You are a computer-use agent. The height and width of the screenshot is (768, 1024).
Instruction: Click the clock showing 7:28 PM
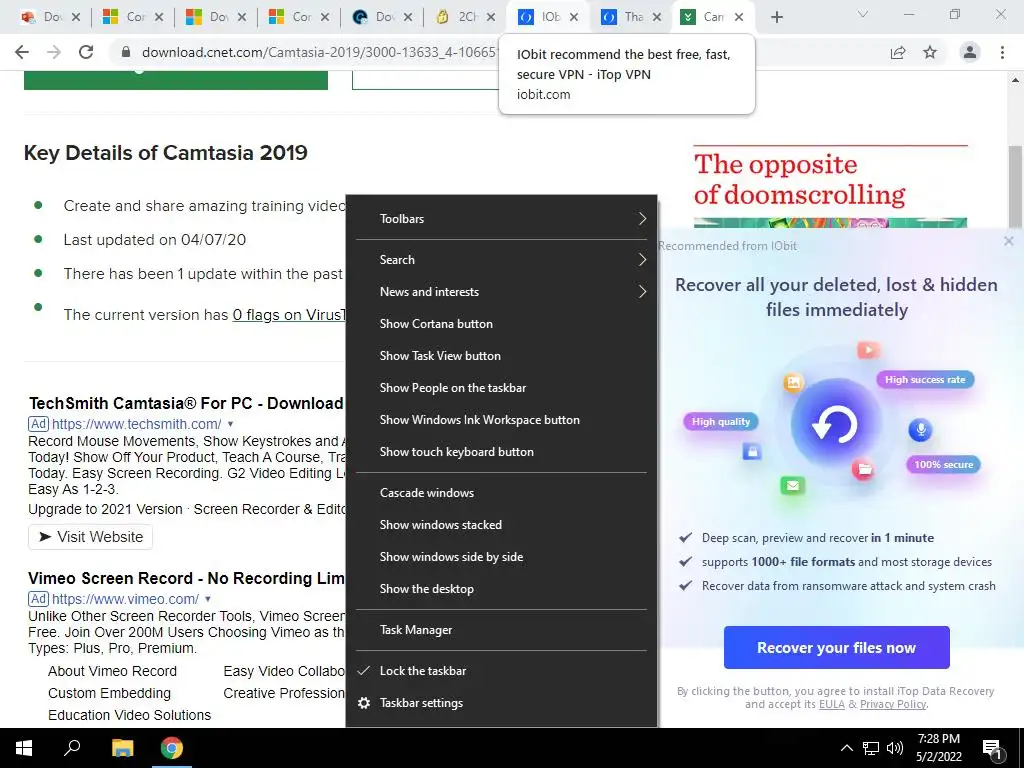938,739
